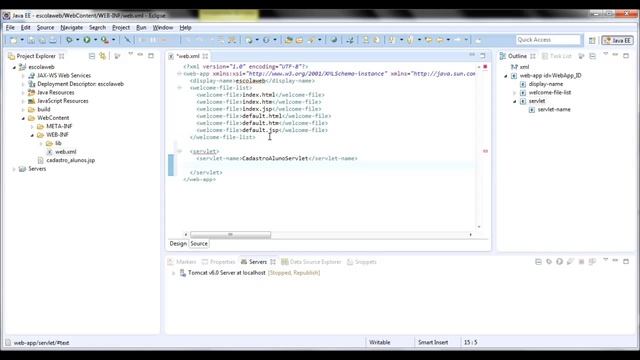Switch to the Task List tab
640x360 pixels.
click(556, 56)
